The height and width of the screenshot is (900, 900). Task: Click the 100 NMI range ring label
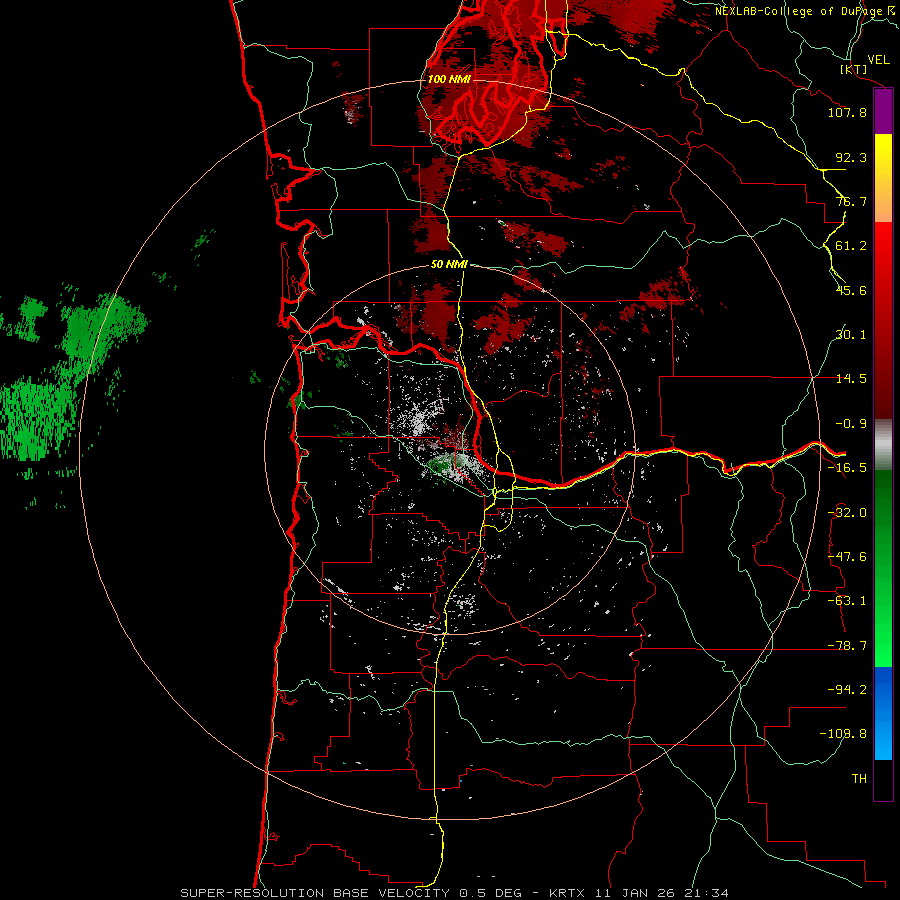click(x=449, y=79)
